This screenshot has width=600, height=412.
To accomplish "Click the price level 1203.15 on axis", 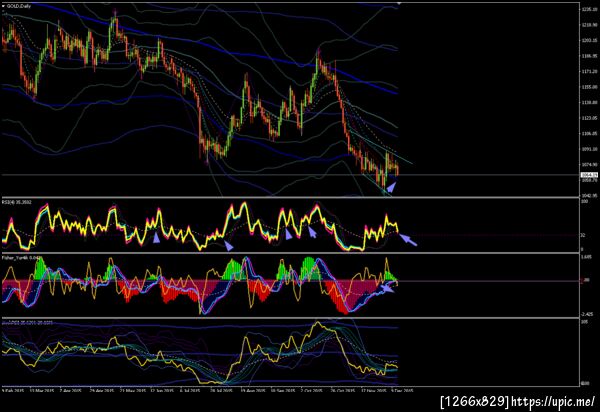I will (590, 41).
